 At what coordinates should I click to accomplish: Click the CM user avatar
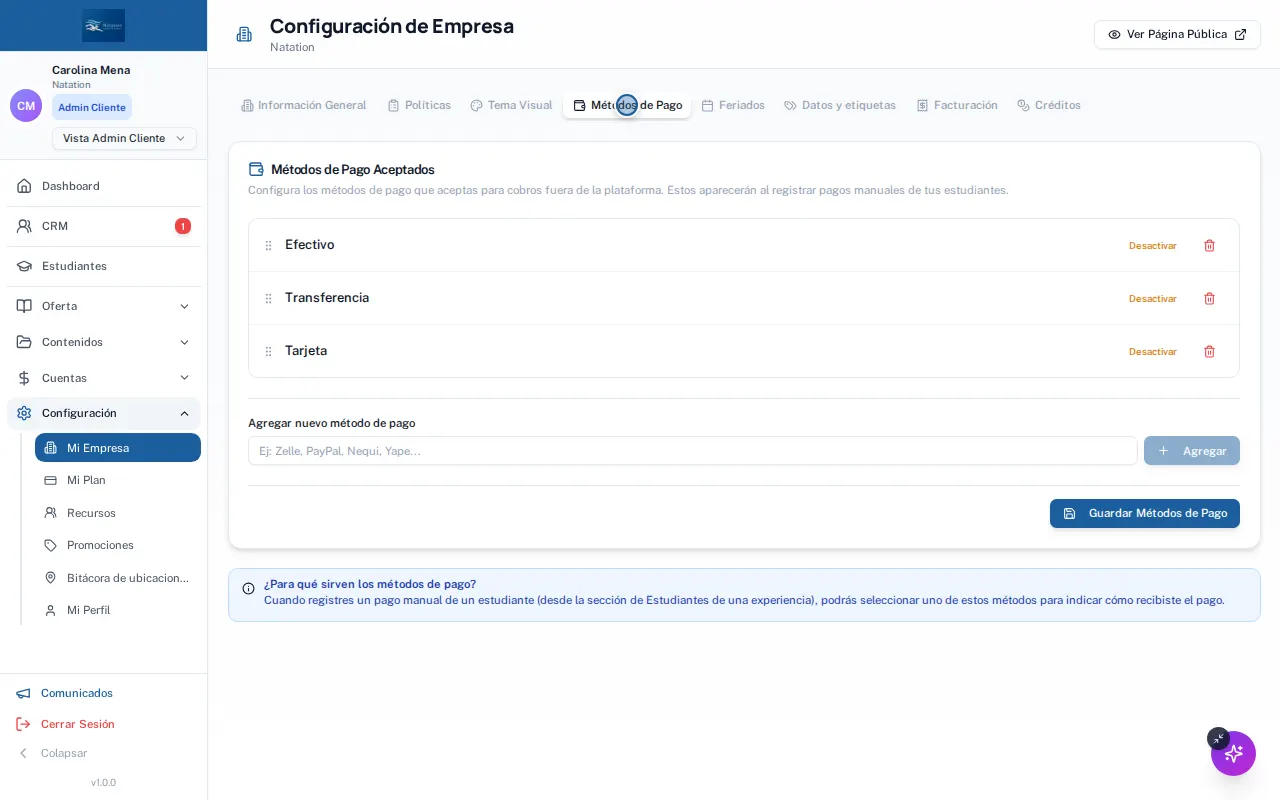tap(26, 105)
